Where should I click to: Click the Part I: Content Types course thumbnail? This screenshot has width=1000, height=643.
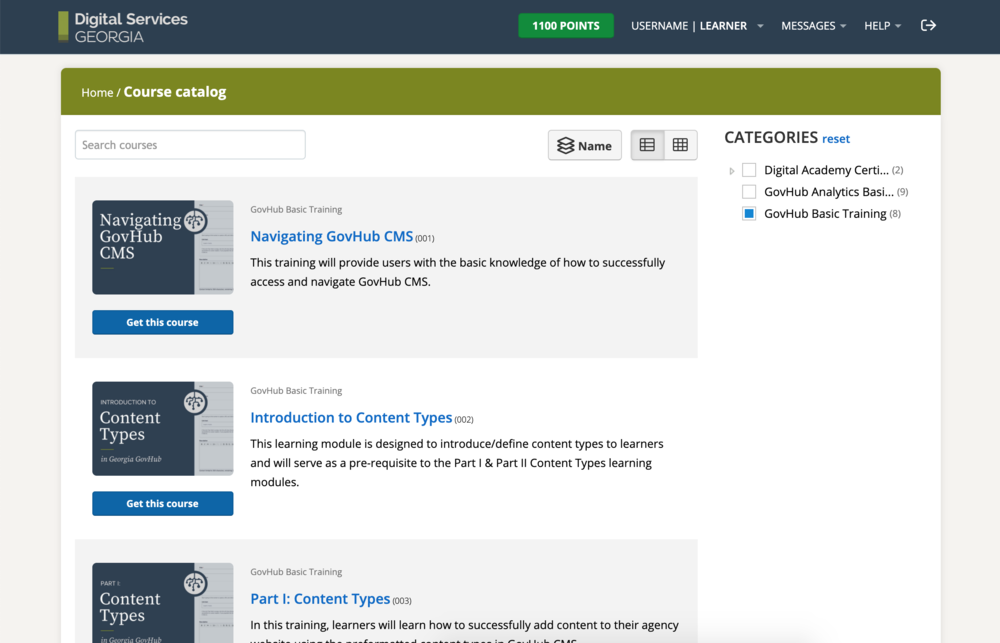162,603
